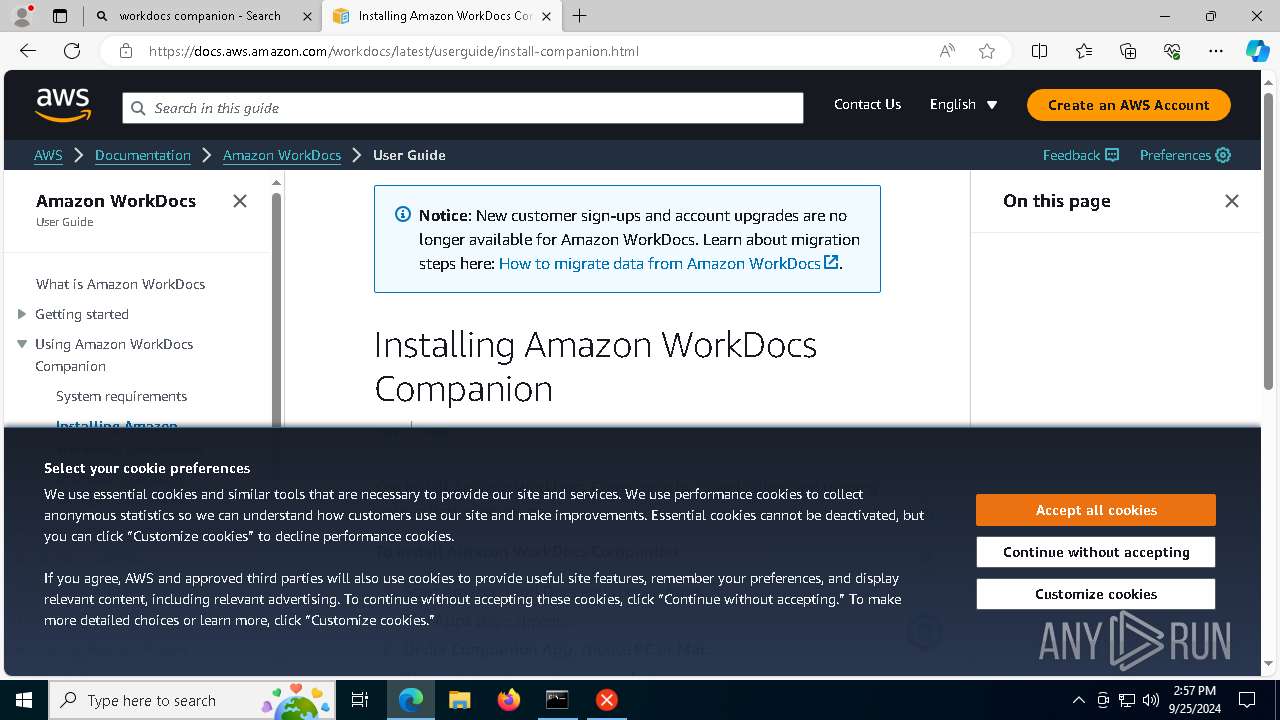1280x720 pixels.
Task: Continue without accepting cookies
Action: [x=1096, y=552]
